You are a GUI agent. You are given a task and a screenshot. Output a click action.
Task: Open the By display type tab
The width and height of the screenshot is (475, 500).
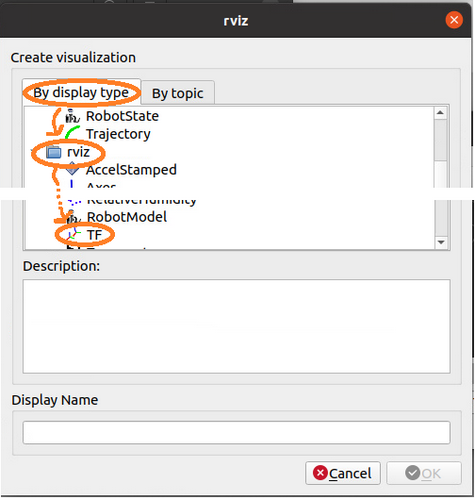[81, 92]
